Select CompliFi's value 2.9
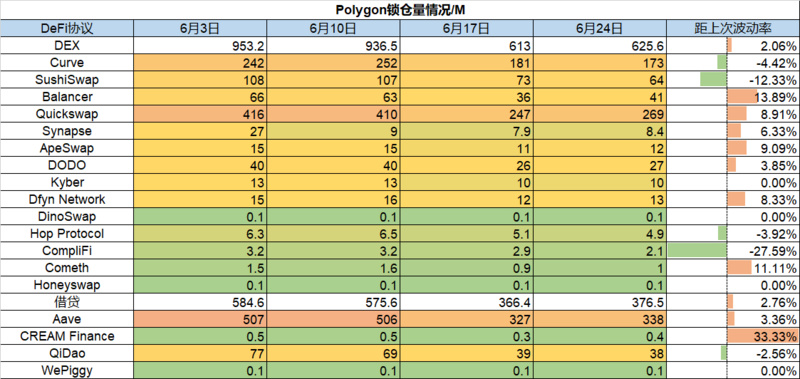The image size is (800, 379). coord(466,250)
